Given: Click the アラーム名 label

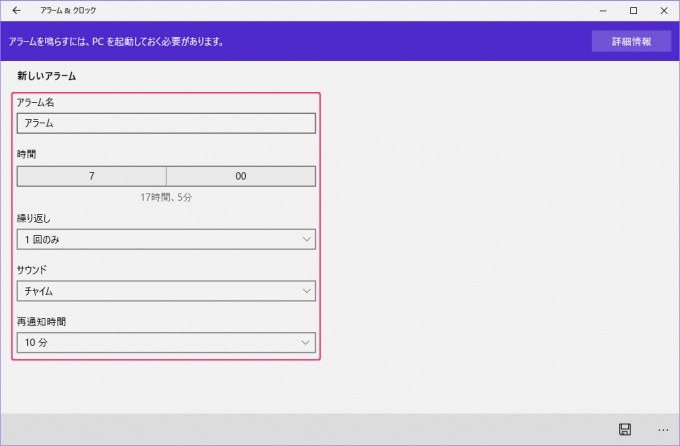Looking at the screenshot, I should click(x=36, y=102).
